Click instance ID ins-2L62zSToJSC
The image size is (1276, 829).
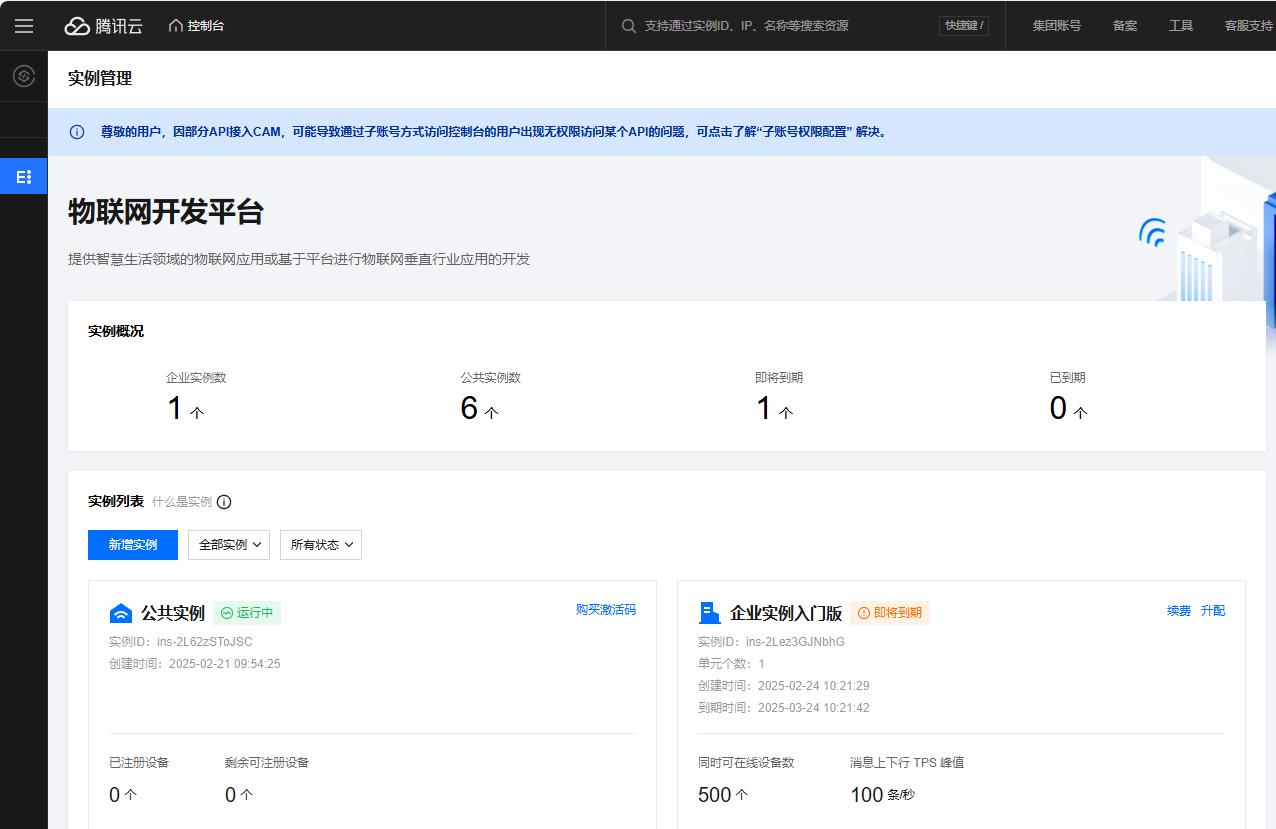click(205, 642)
